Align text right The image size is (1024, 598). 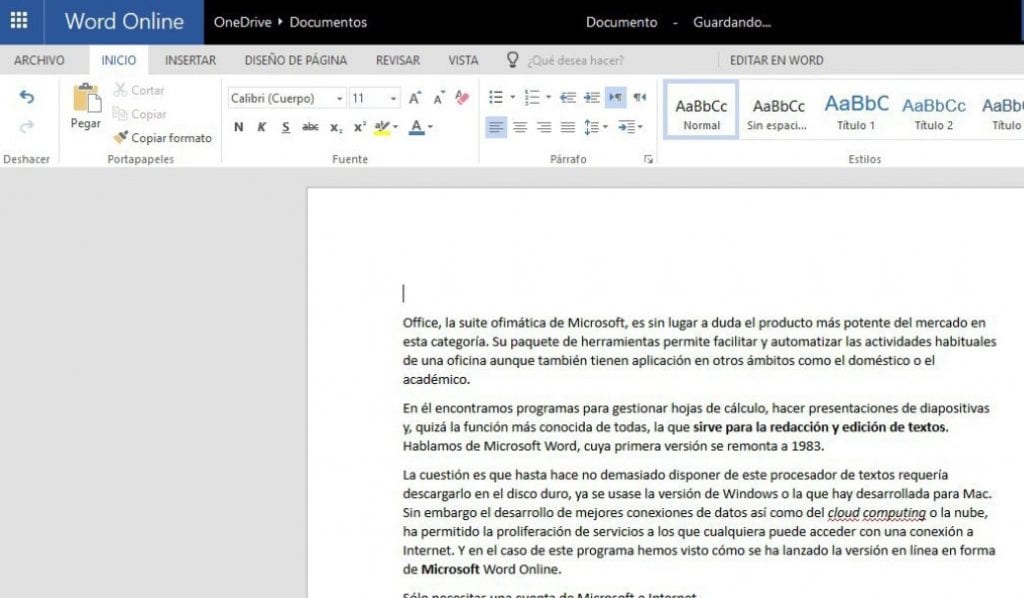click(x=544, y=127)
